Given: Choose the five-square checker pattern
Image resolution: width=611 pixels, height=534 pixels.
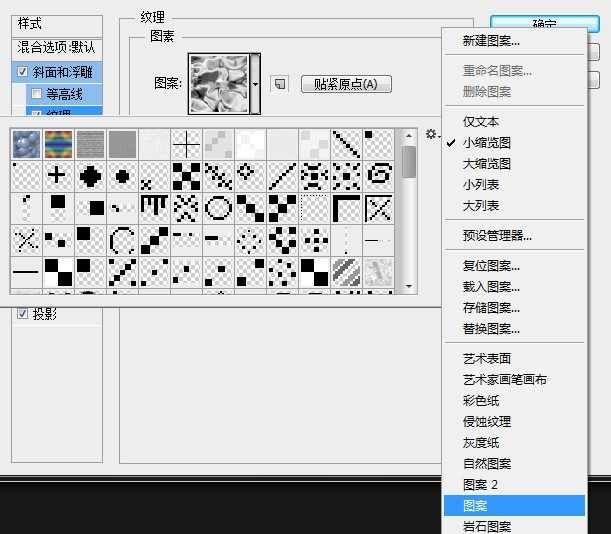Looking at the screenshot, I should 186,176.
